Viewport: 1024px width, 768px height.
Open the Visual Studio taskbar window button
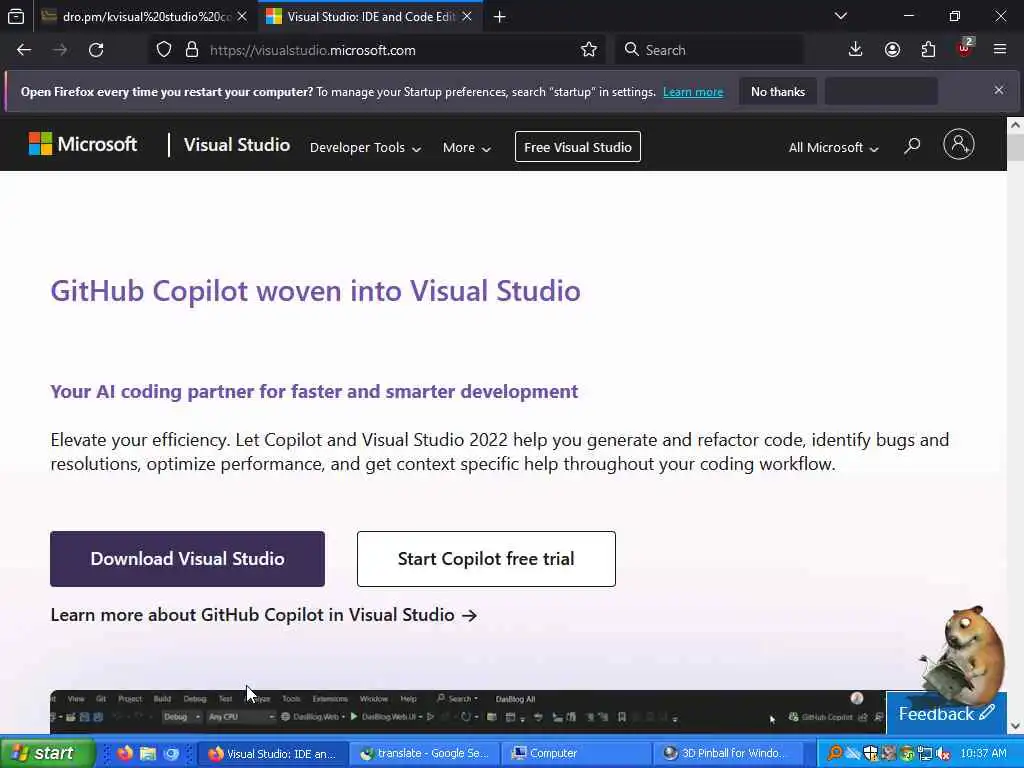273,753
